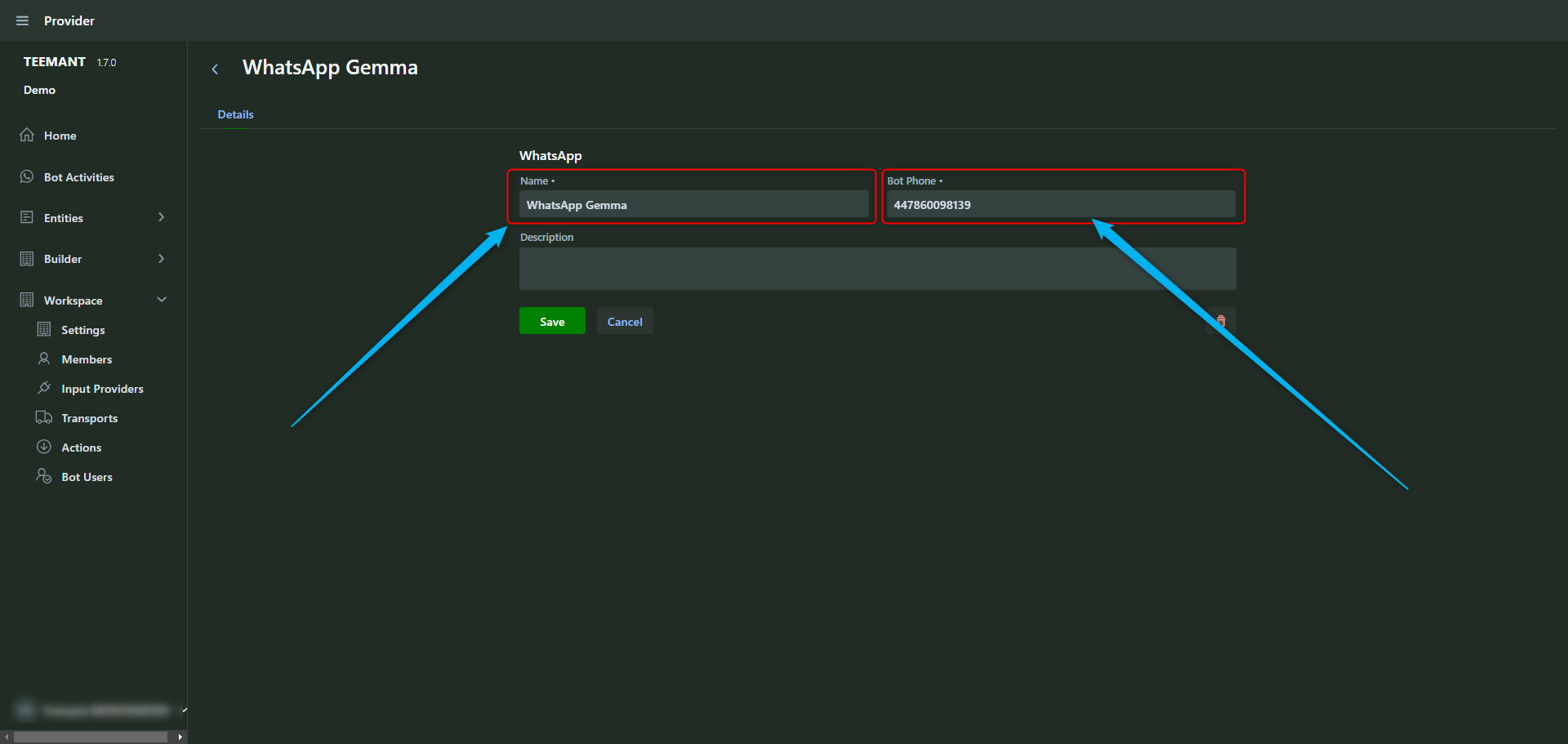The width and height of the screenshot is (1568, 744).
Task: Open Transports via its truck icon
Action: 44,417
